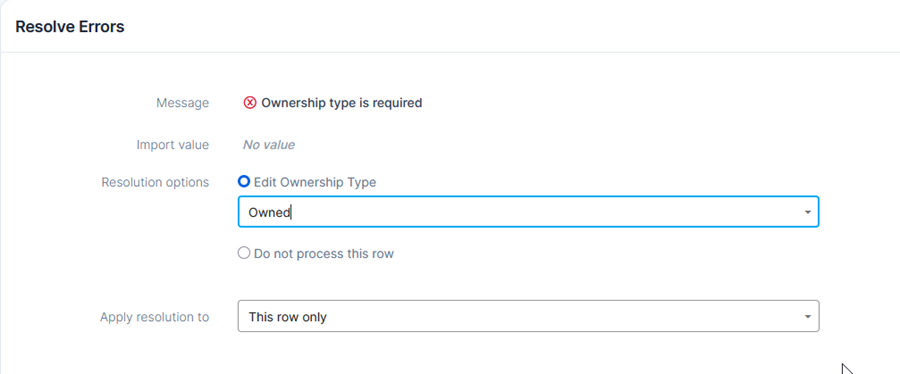Click the No value import text
This screenshot has height=374, width=900.
tap(269, 145)
